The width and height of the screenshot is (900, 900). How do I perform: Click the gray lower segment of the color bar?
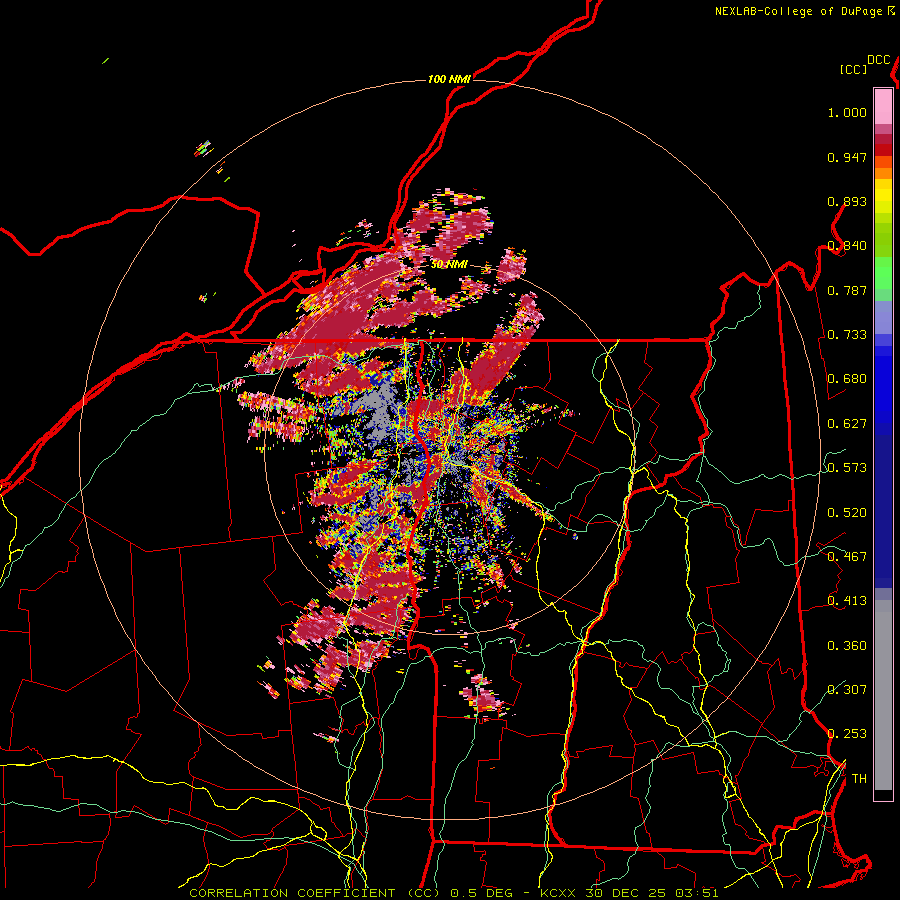(883, 695)
